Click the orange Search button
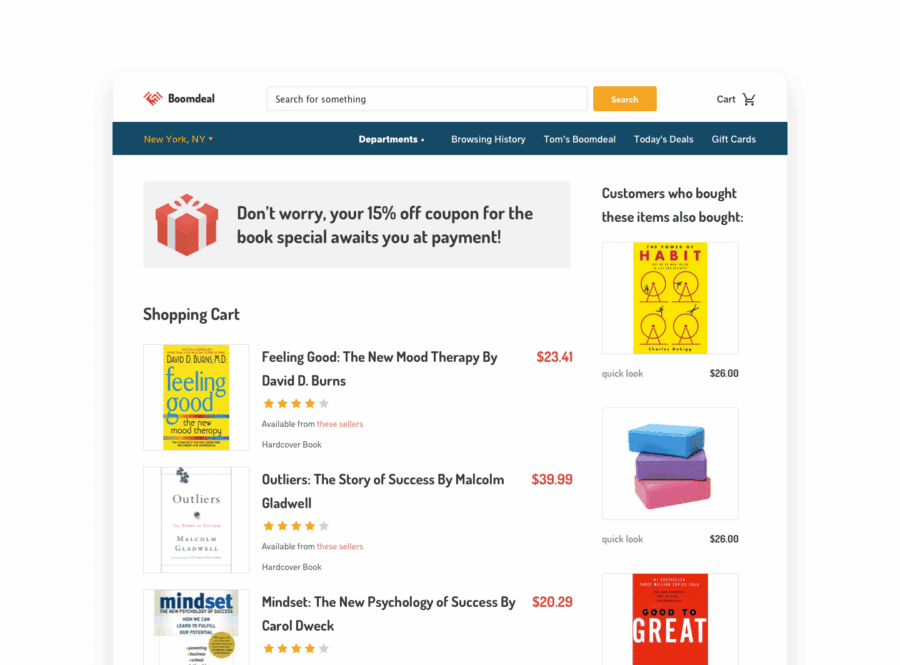Screen dimensions: 900x665 pyautogui.click(x=624, y=99)
